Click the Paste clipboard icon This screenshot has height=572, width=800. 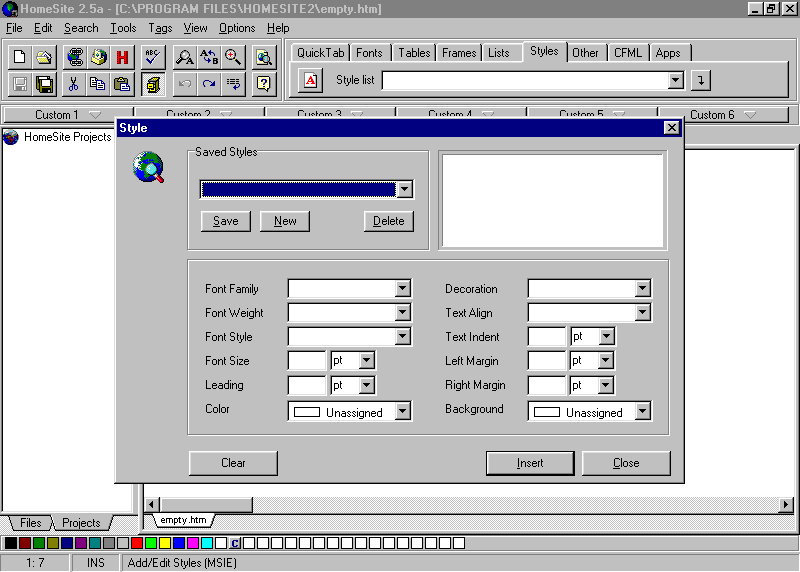pyautogui.click(x=122, y=84)
